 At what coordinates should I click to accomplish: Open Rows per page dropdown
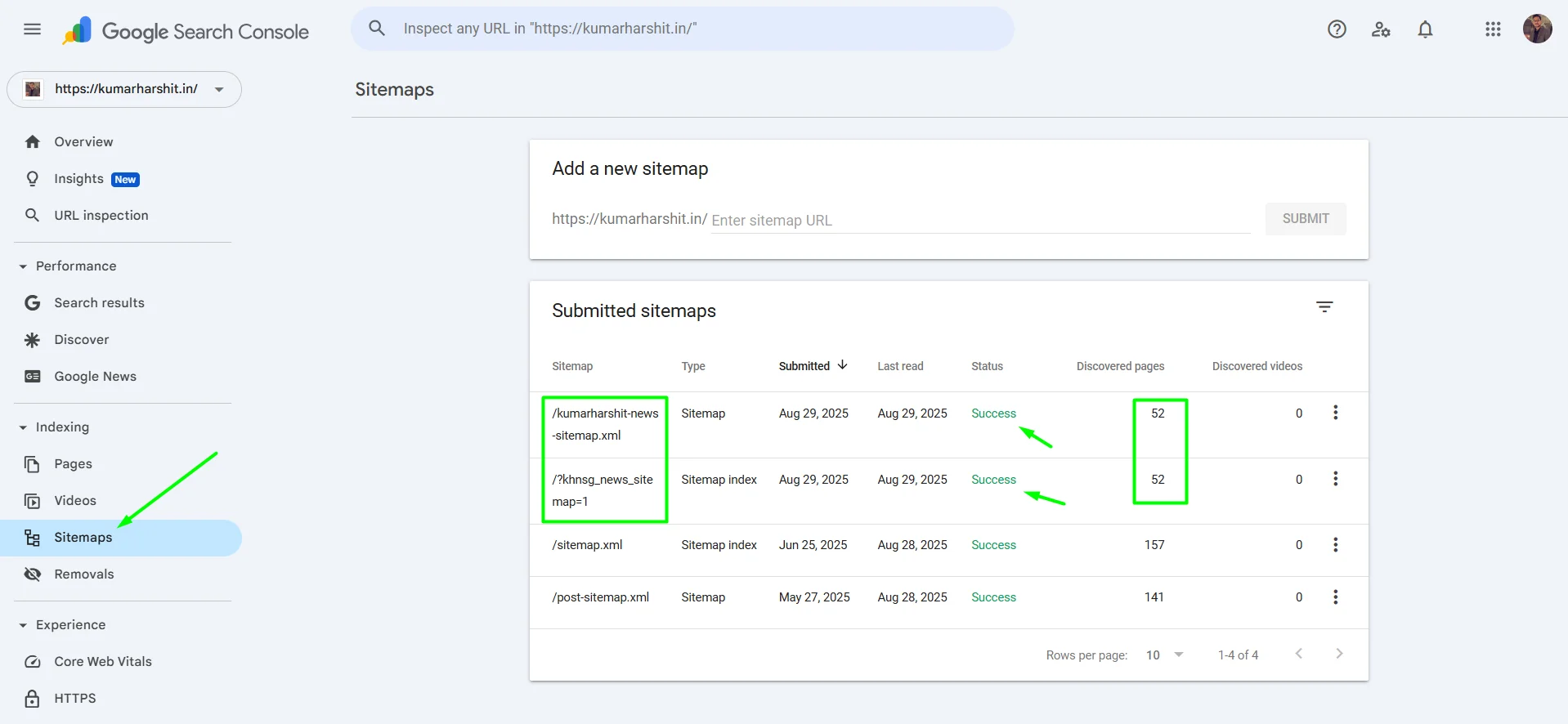(x=1165, y=655)
